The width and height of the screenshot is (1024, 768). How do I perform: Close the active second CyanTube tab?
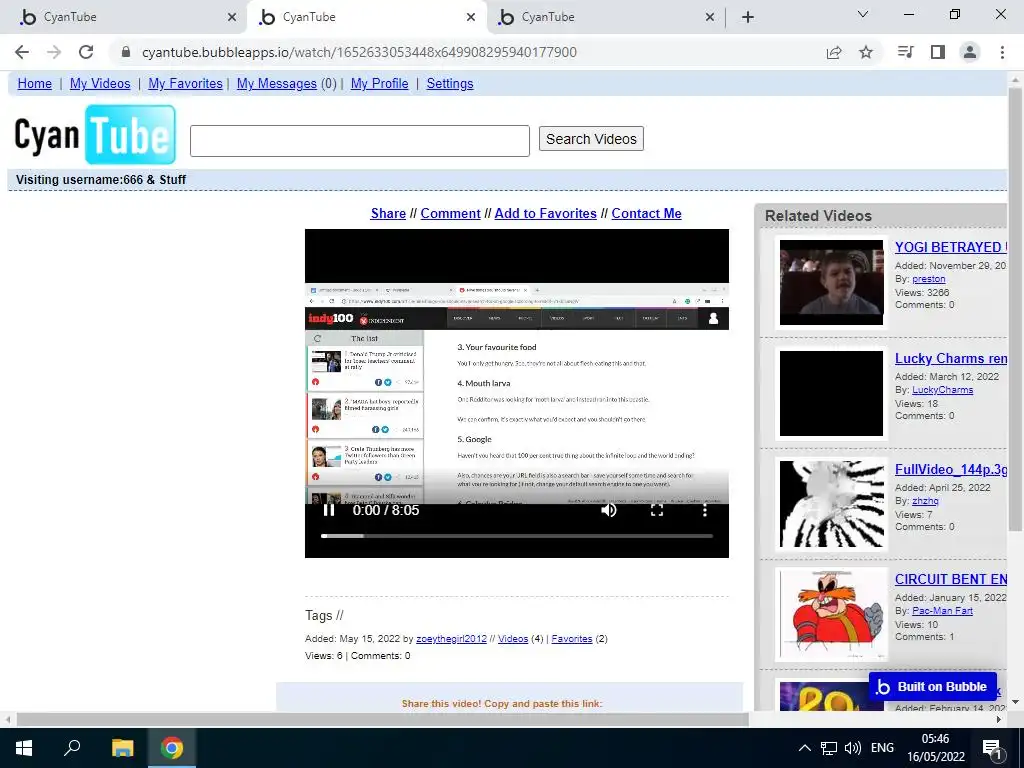(471, 18)
